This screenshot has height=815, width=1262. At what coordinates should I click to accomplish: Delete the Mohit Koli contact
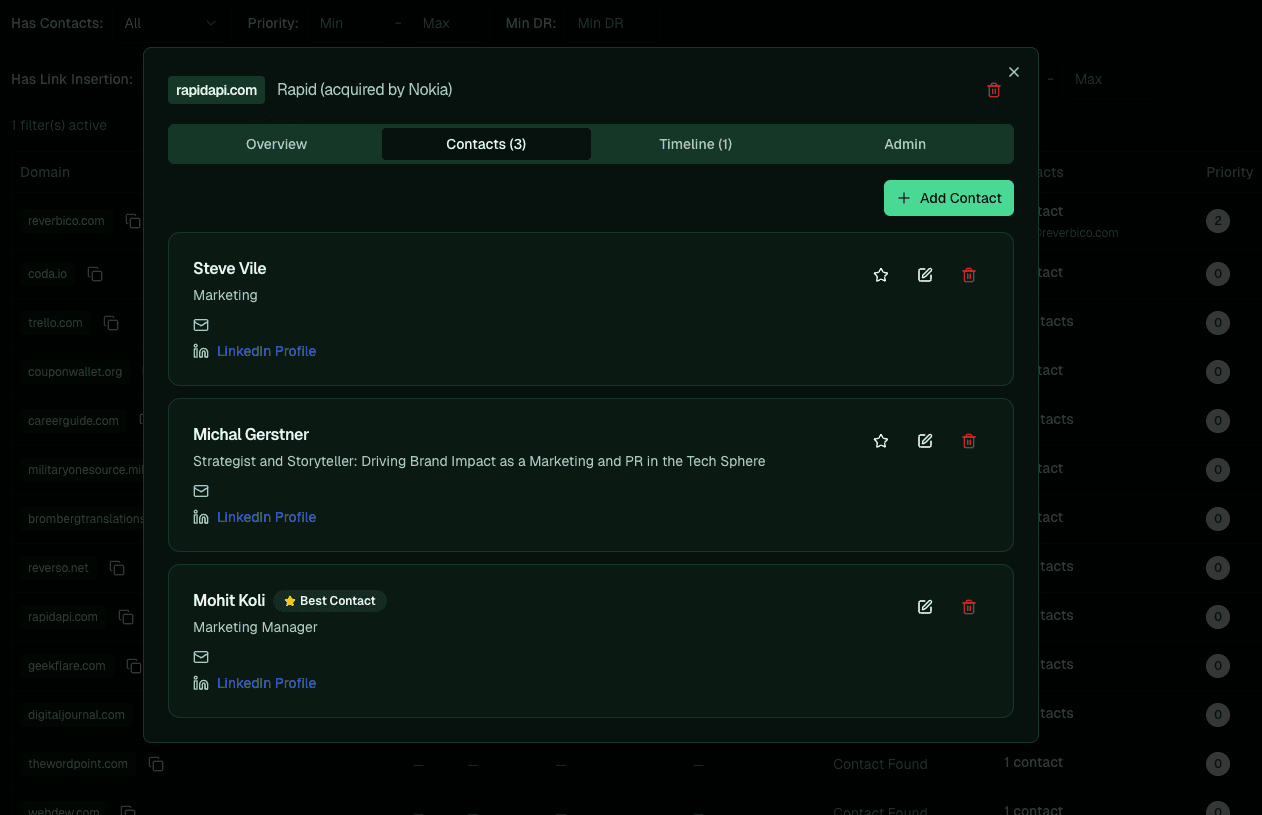click(x=969, y=607)
